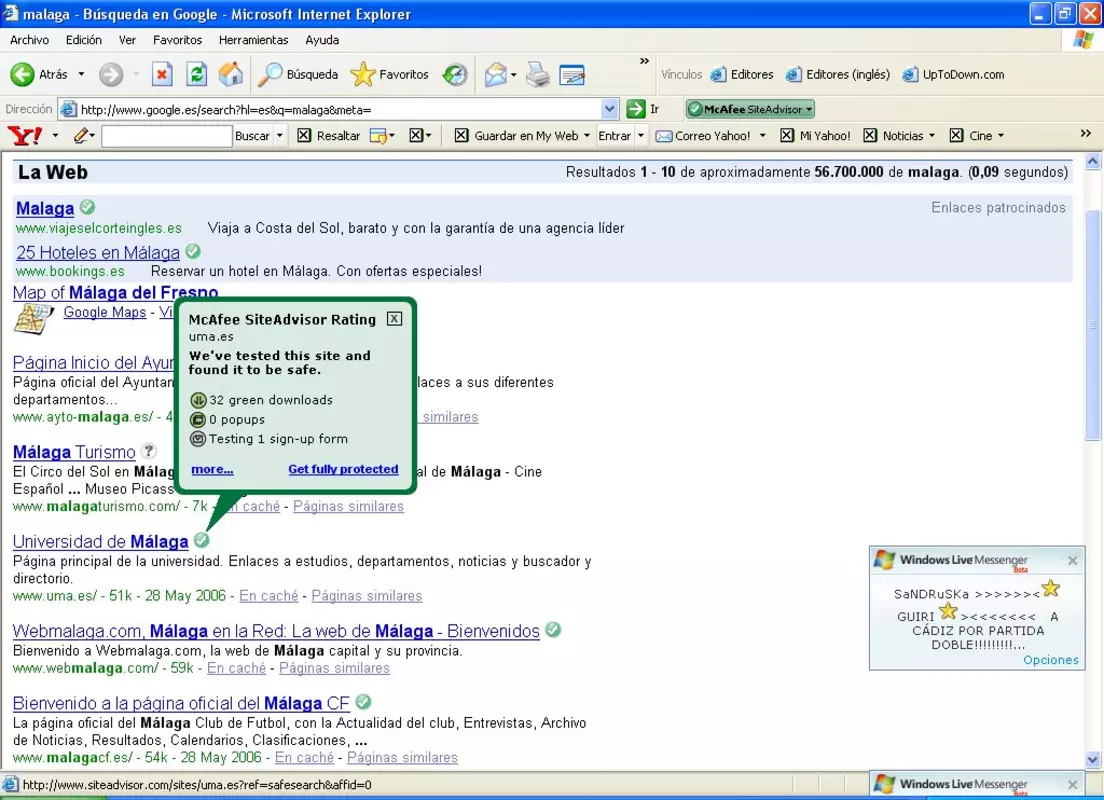Click SiteAdvisor check beside Universidad de Málaga
The image size is (1104, 800).
pyautogui.click(x=201, y=539)
